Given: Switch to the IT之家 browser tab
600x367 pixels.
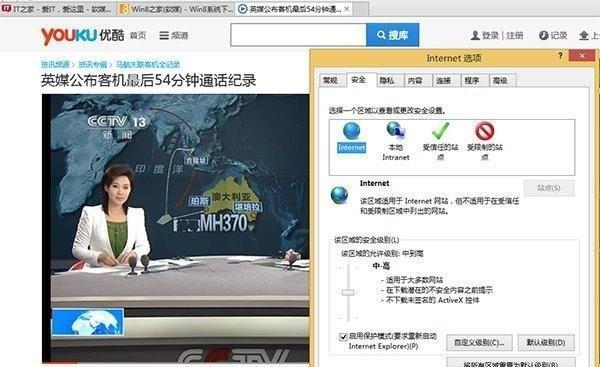Looking at the screenshot, I should point(57,8).
